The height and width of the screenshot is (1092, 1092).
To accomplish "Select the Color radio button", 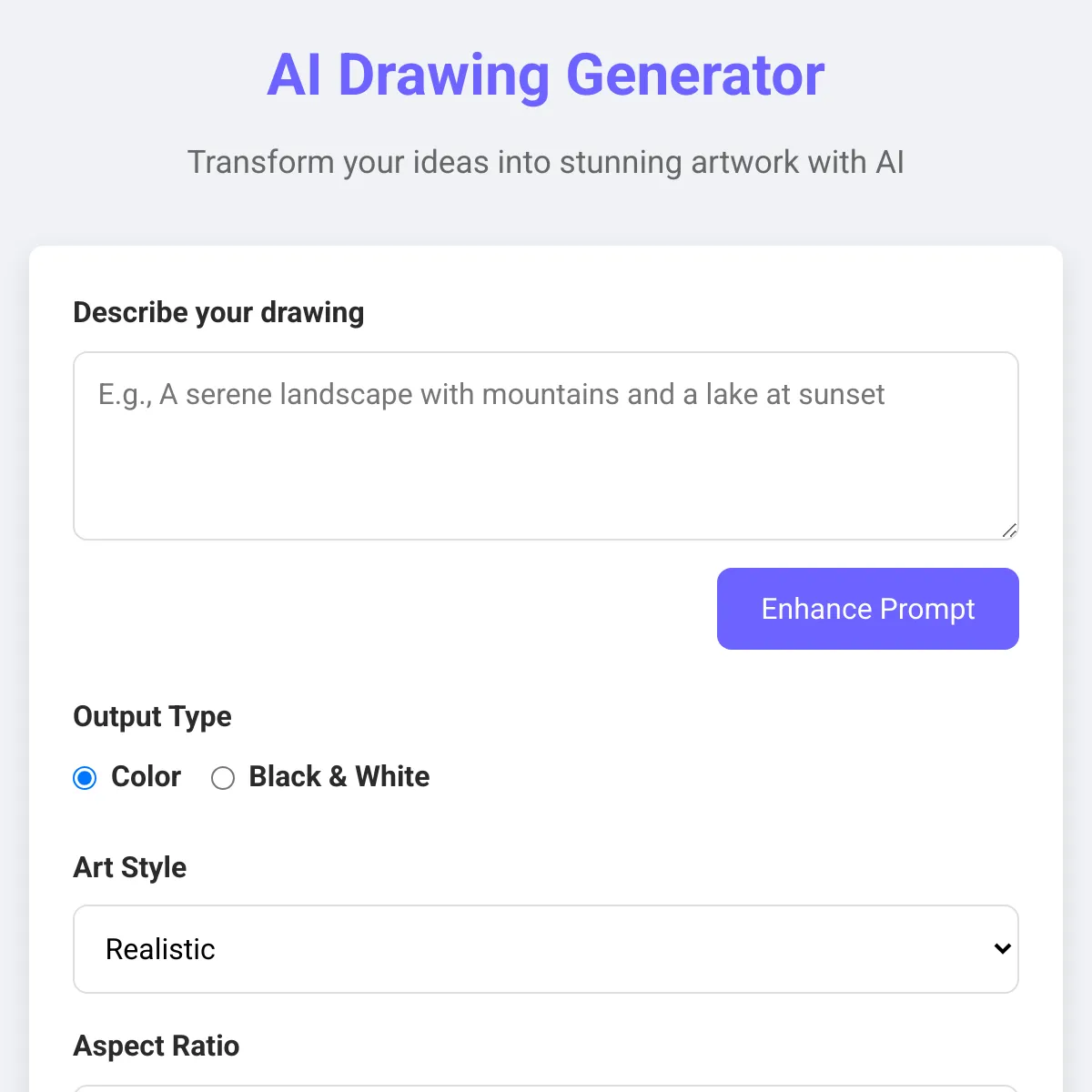I will pyautogui.click(x=85, y=778).
